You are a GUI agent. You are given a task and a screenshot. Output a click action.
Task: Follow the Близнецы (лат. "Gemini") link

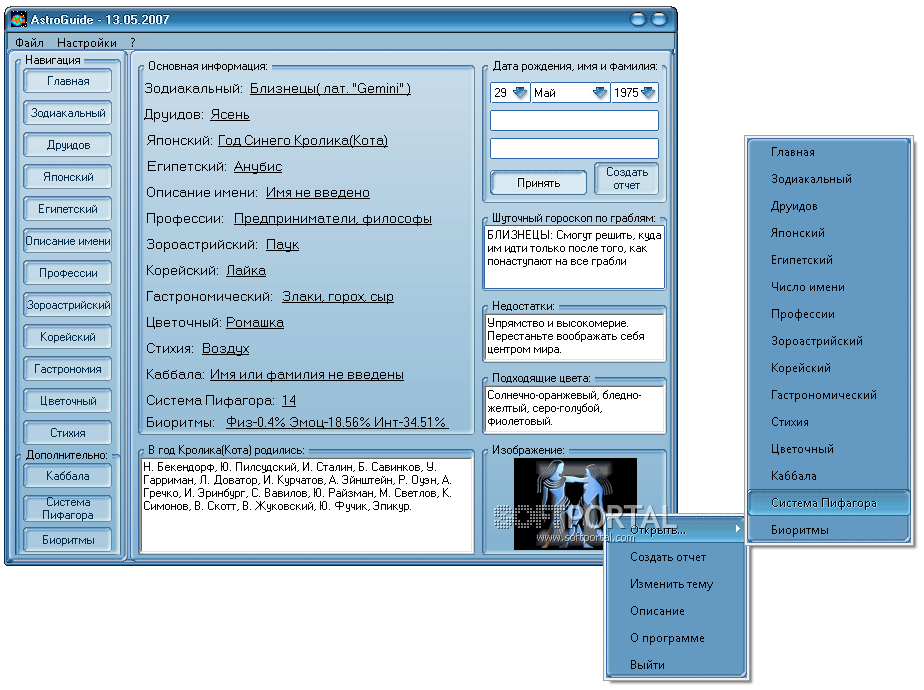coord(330,88)
